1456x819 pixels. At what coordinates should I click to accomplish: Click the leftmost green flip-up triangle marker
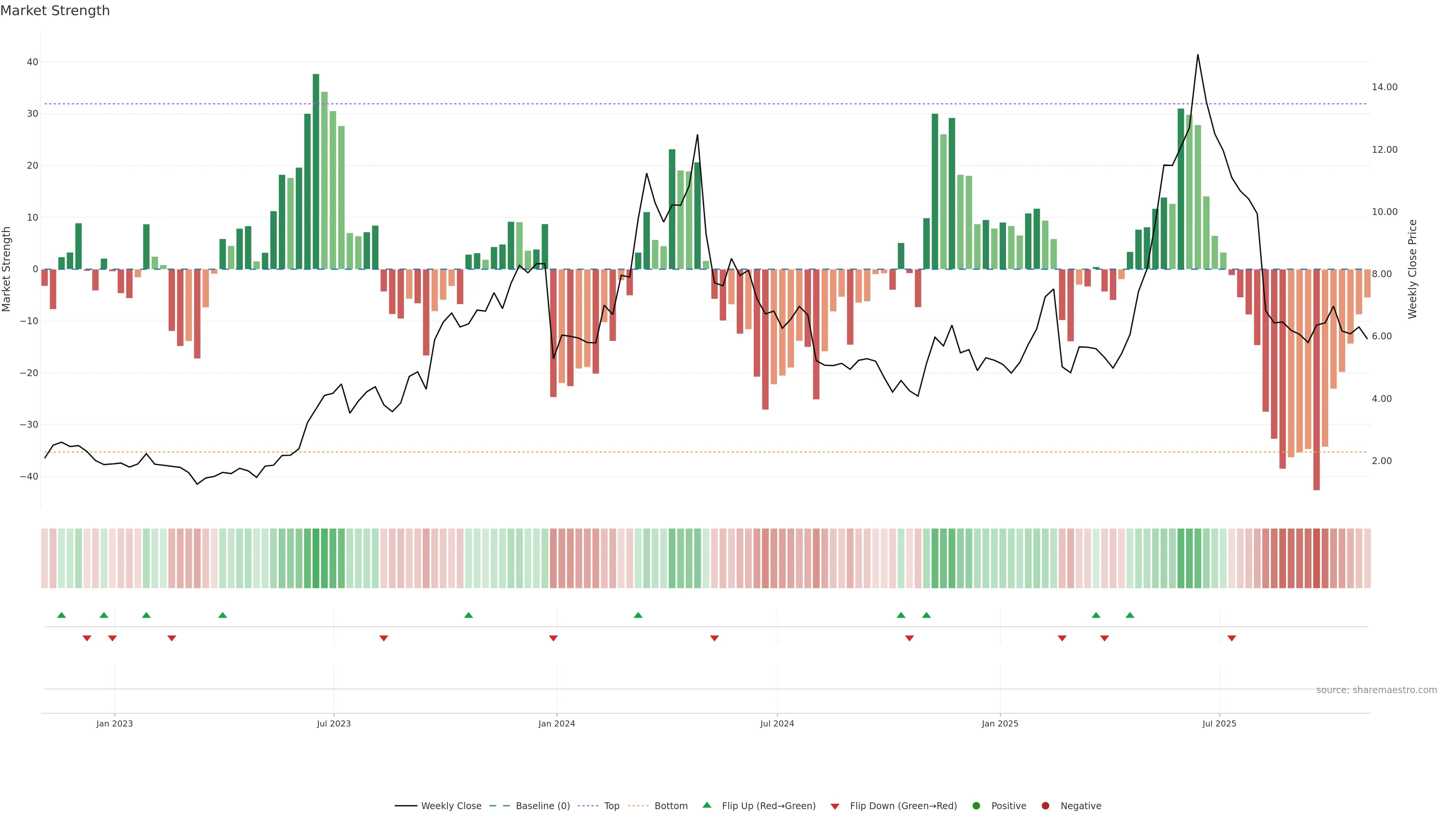[61, 615]
